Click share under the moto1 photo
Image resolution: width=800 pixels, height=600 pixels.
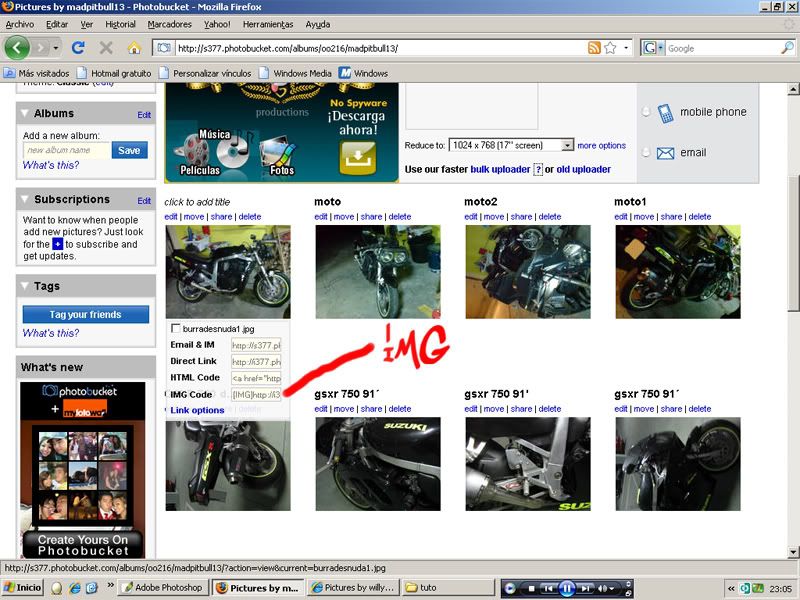(671, 216)
